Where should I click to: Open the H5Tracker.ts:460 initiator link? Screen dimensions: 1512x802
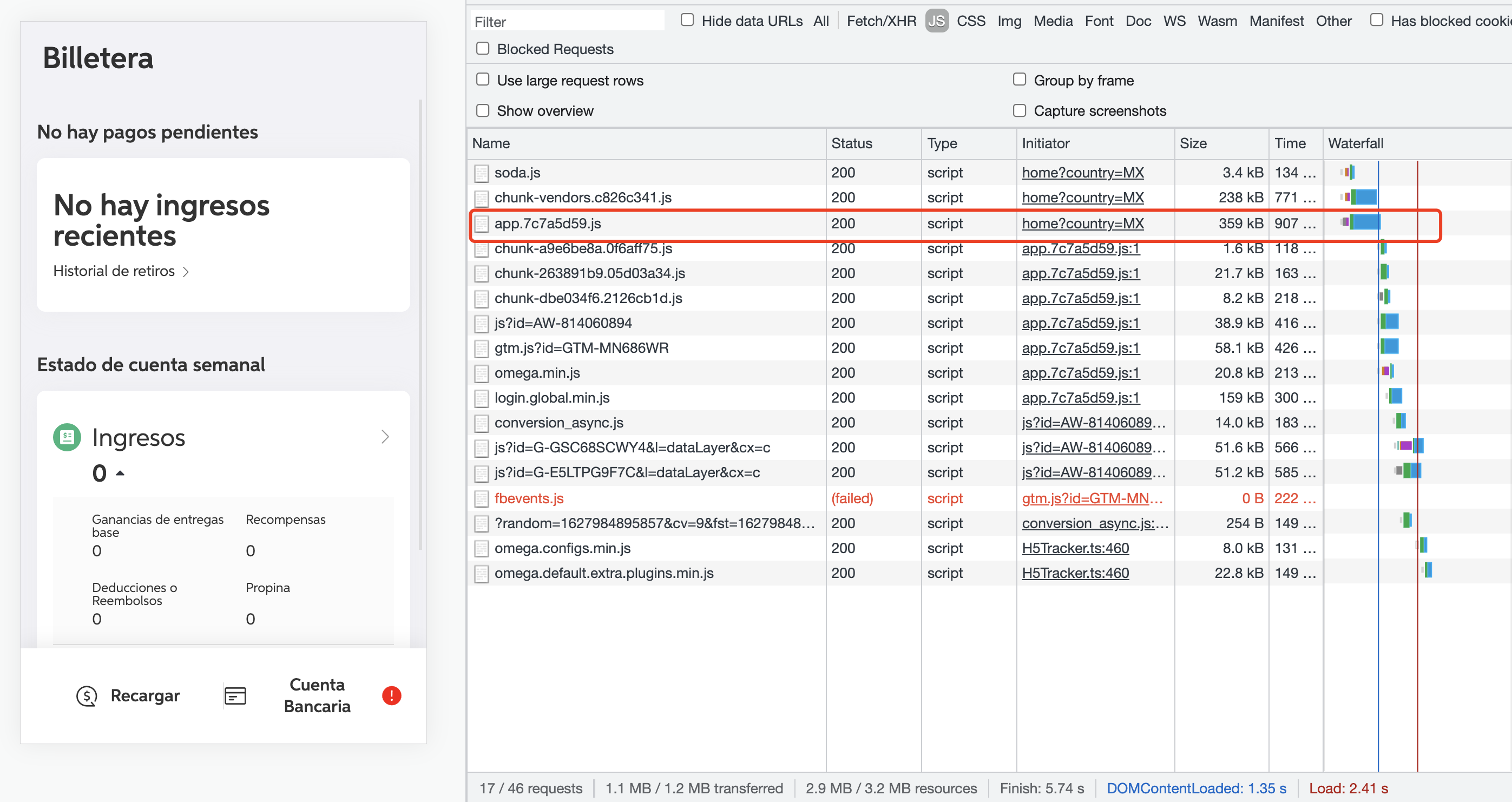(x=1075, y=548)
